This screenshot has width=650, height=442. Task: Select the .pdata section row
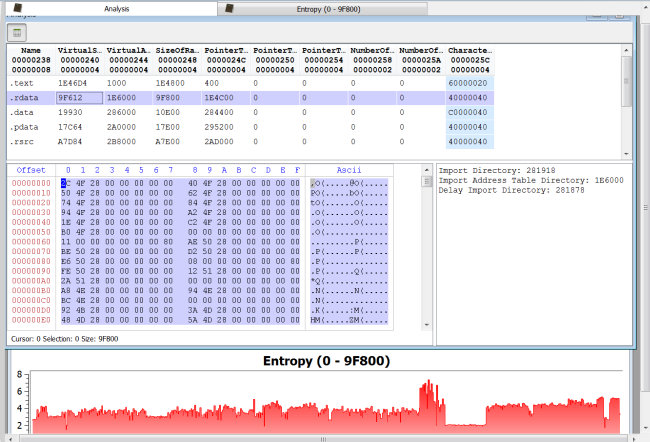pyautogui.click(x=251, y=127)
